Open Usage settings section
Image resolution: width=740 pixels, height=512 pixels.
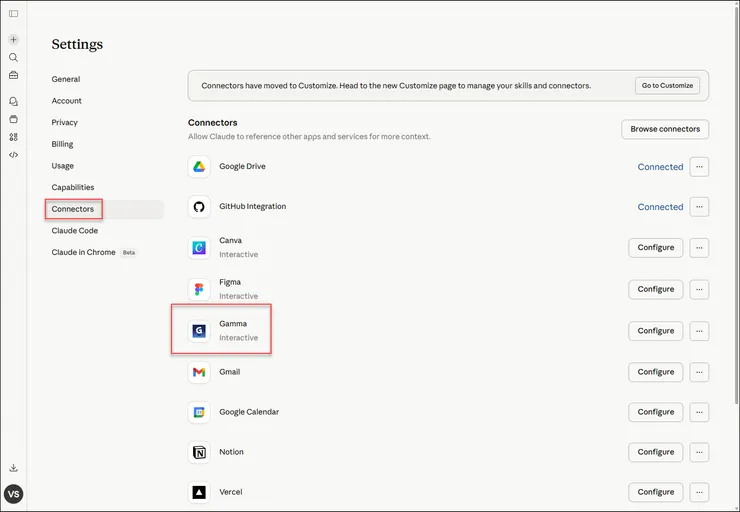(x=63, y=166)
